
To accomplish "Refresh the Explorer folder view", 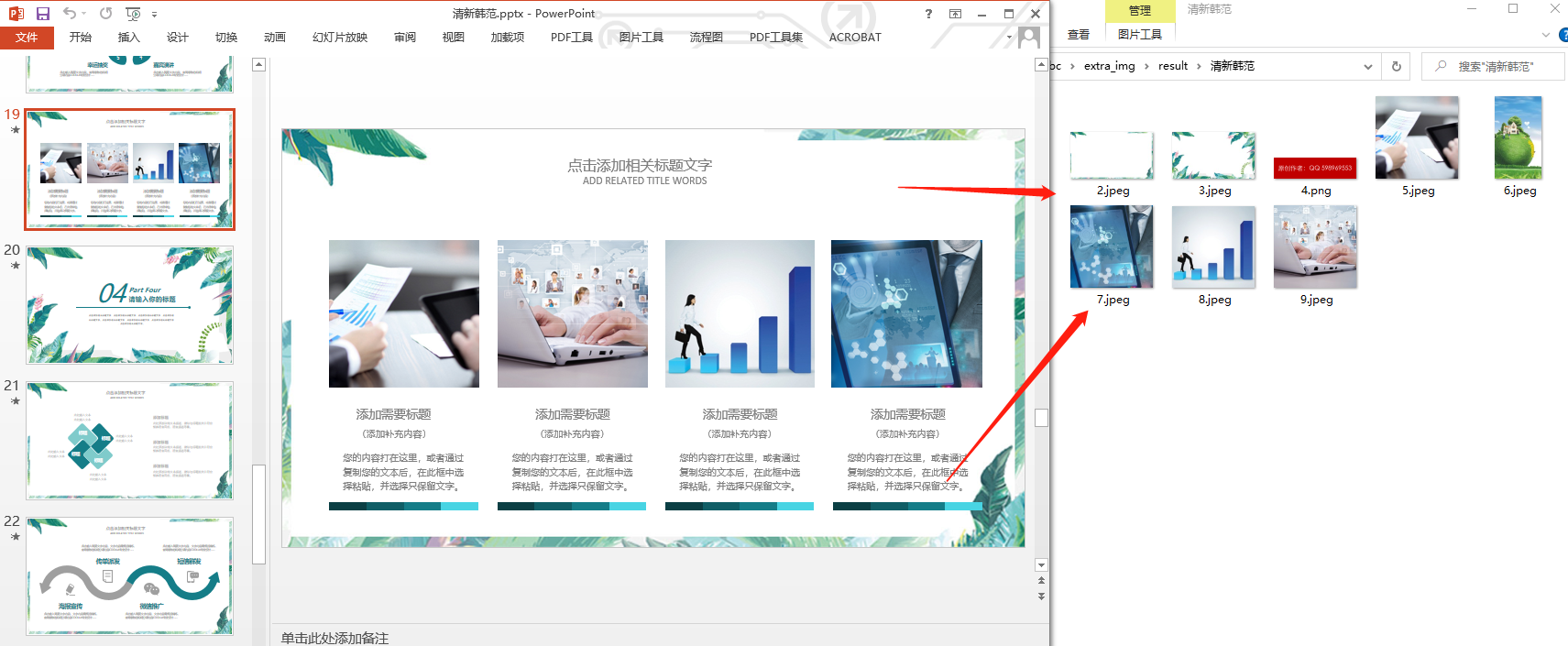I will pyautogui.click(x=1397, y=66).
